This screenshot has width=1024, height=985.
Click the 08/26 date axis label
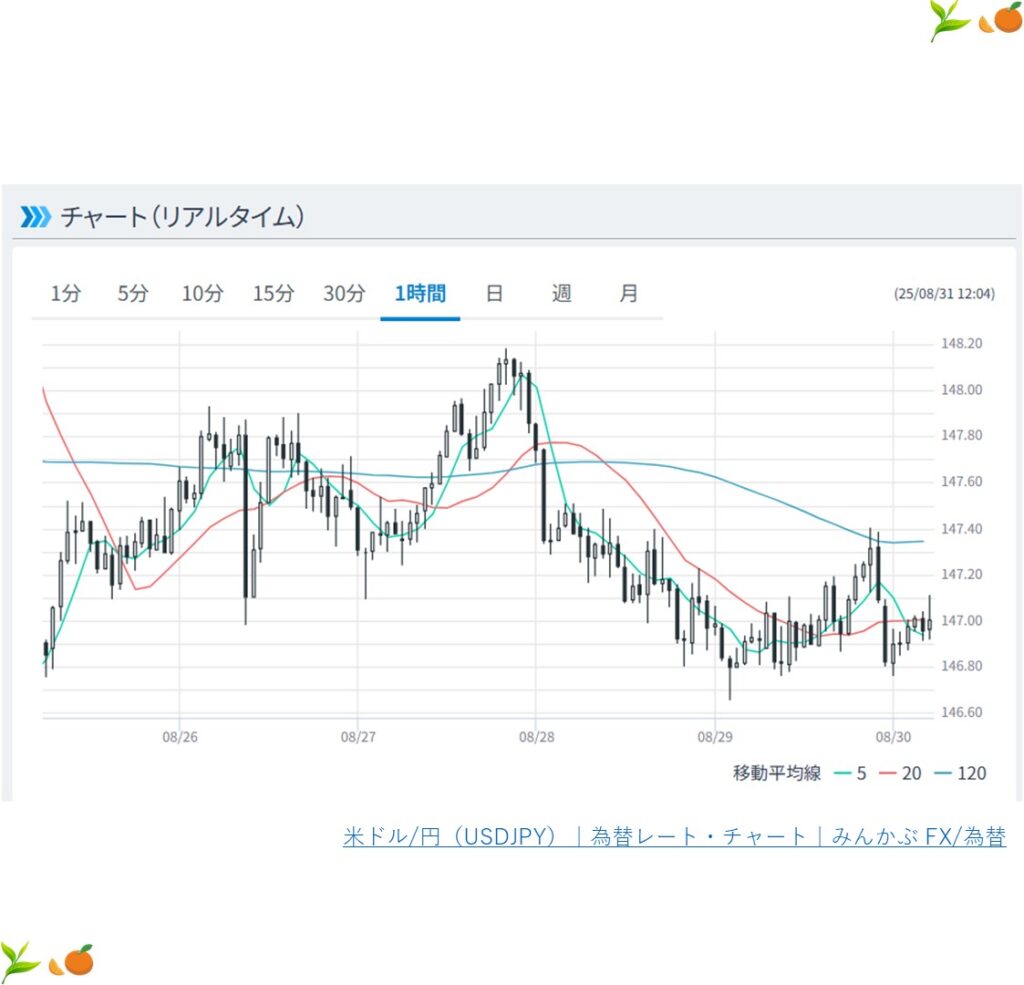click(180, 737)
